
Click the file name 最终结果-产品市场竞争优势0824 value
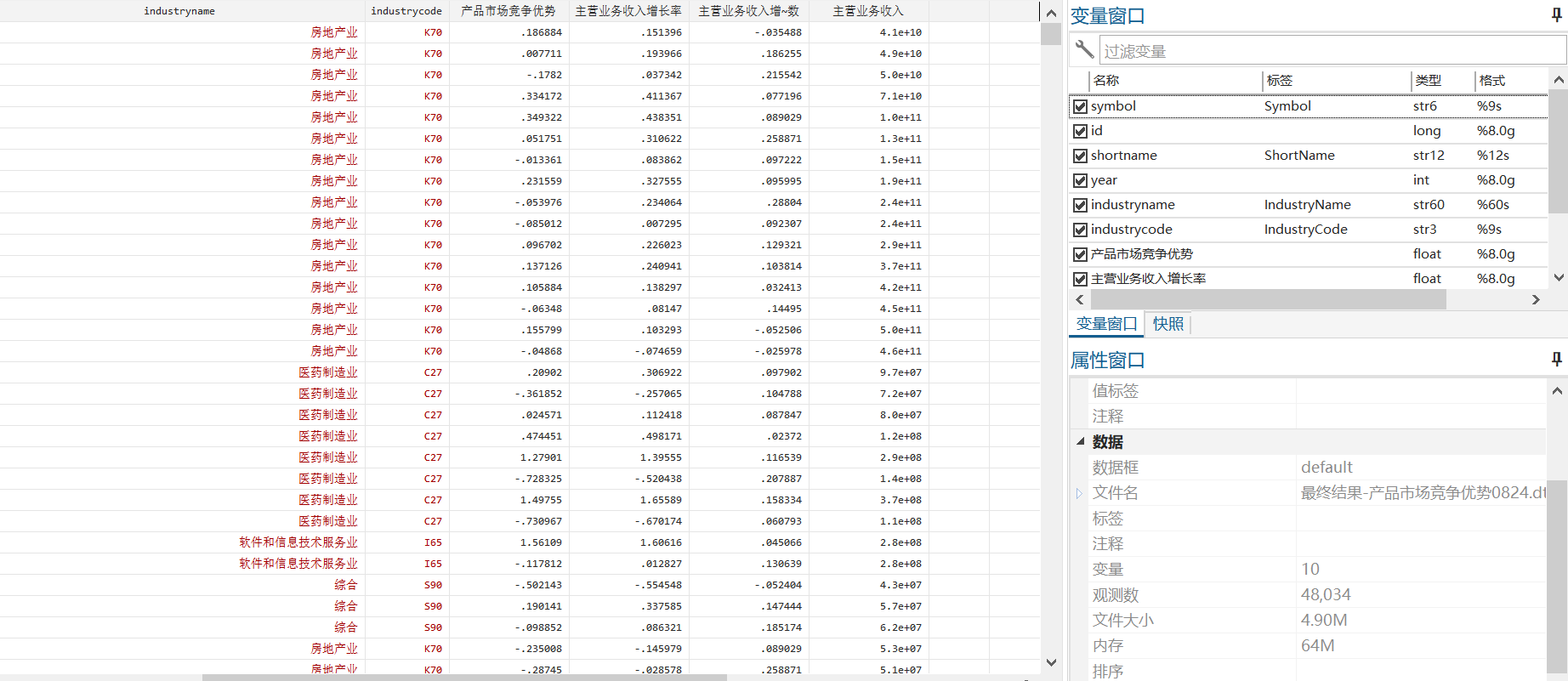[x=1423, y=493]
